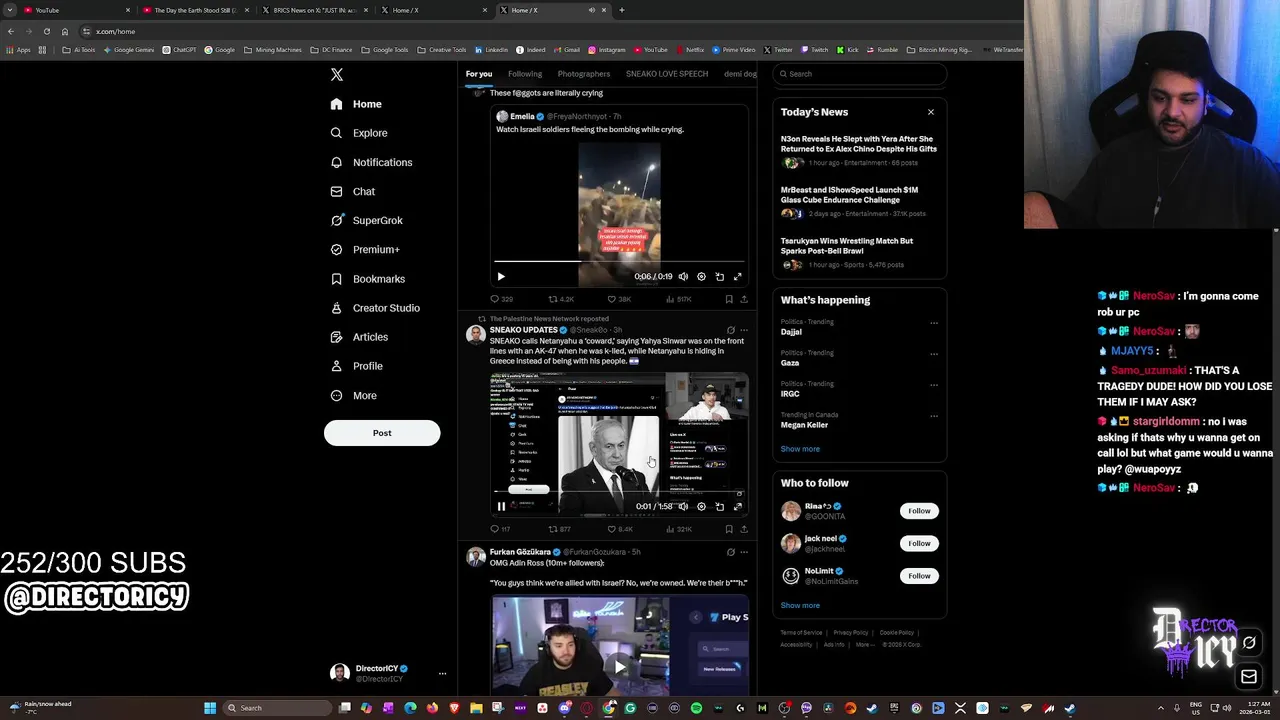Fullscreen the SNEAKO Netanyahu video
The height and width of the screenshot is (720, 1280).
click(738, 507)
